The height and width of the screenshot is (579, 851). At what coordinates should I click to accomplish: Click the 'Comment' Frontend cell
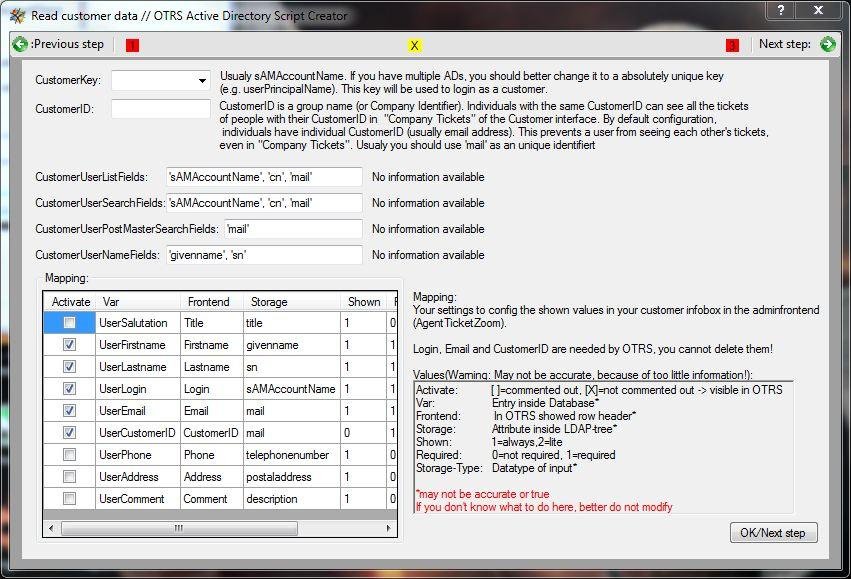coord(212,499)
